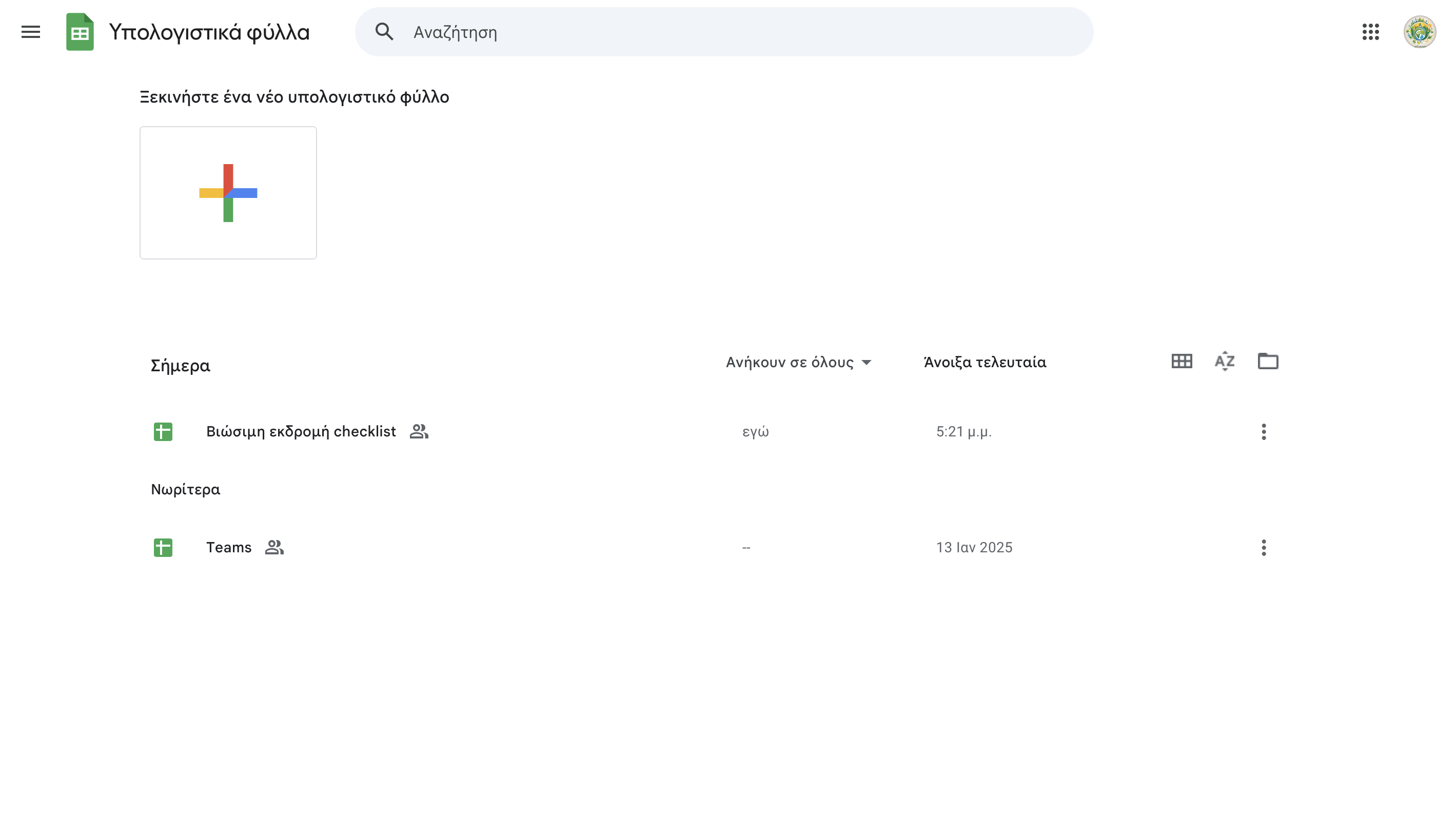This screenshot has height=840, width=1456.
Task: Open the folder picker icon
Action: pyautogui.click(x=1268, y=361)
